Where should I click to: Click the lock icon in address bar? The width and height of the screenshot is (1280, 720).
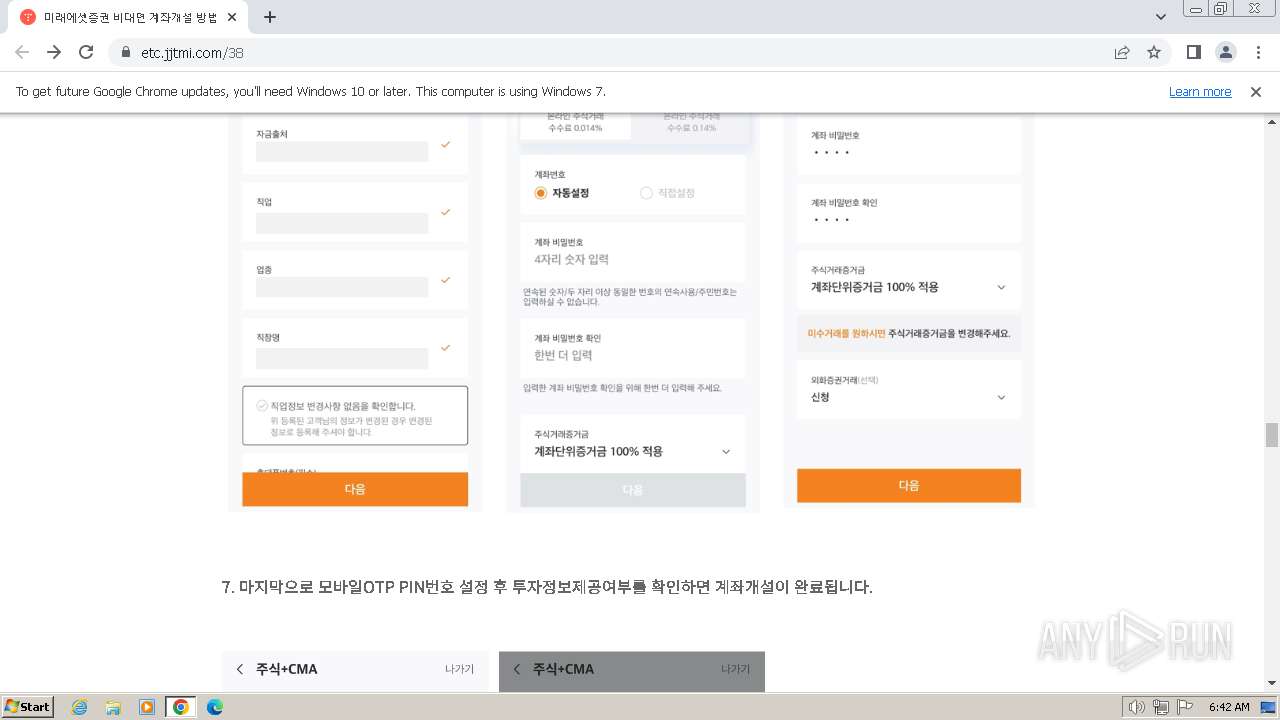(126, 53)
